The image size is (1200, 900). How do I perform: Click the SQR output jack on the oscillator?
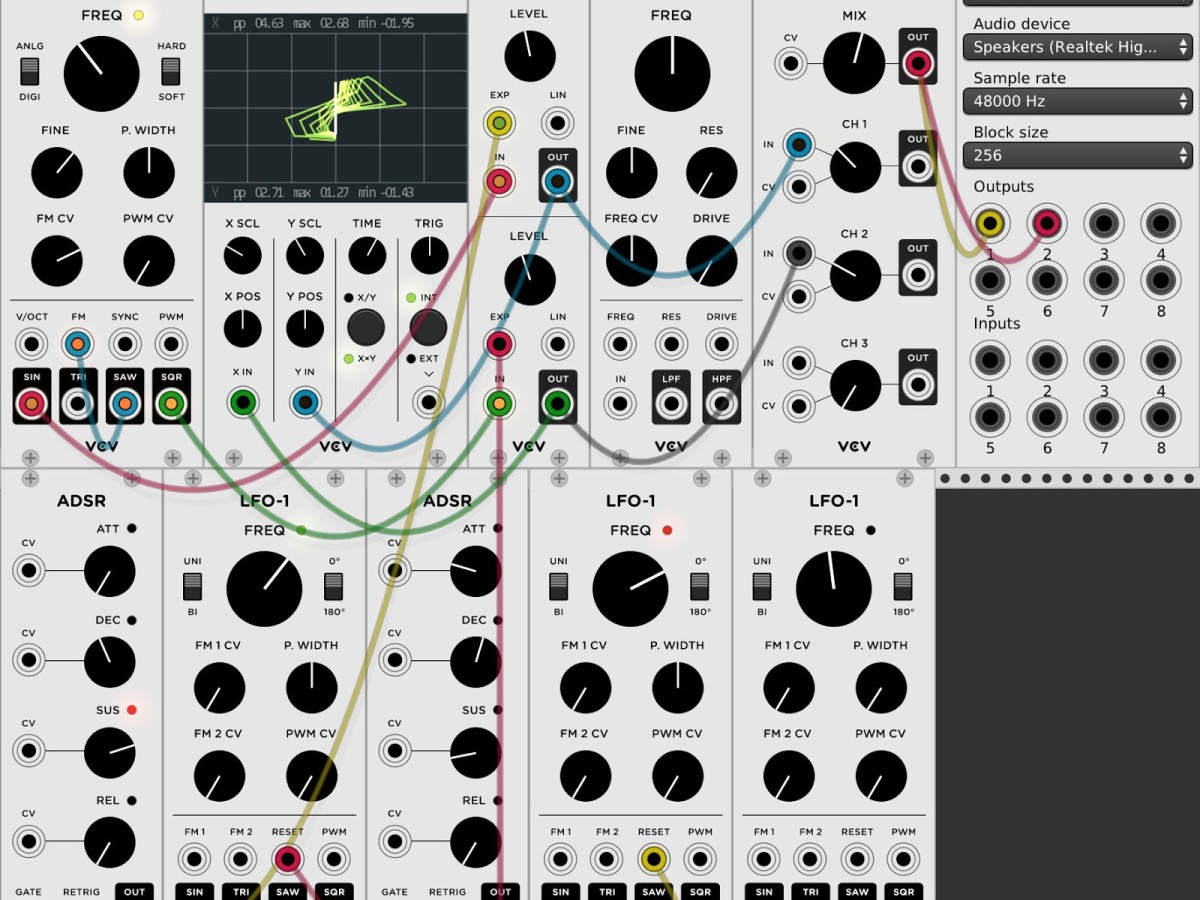point(171,403)
